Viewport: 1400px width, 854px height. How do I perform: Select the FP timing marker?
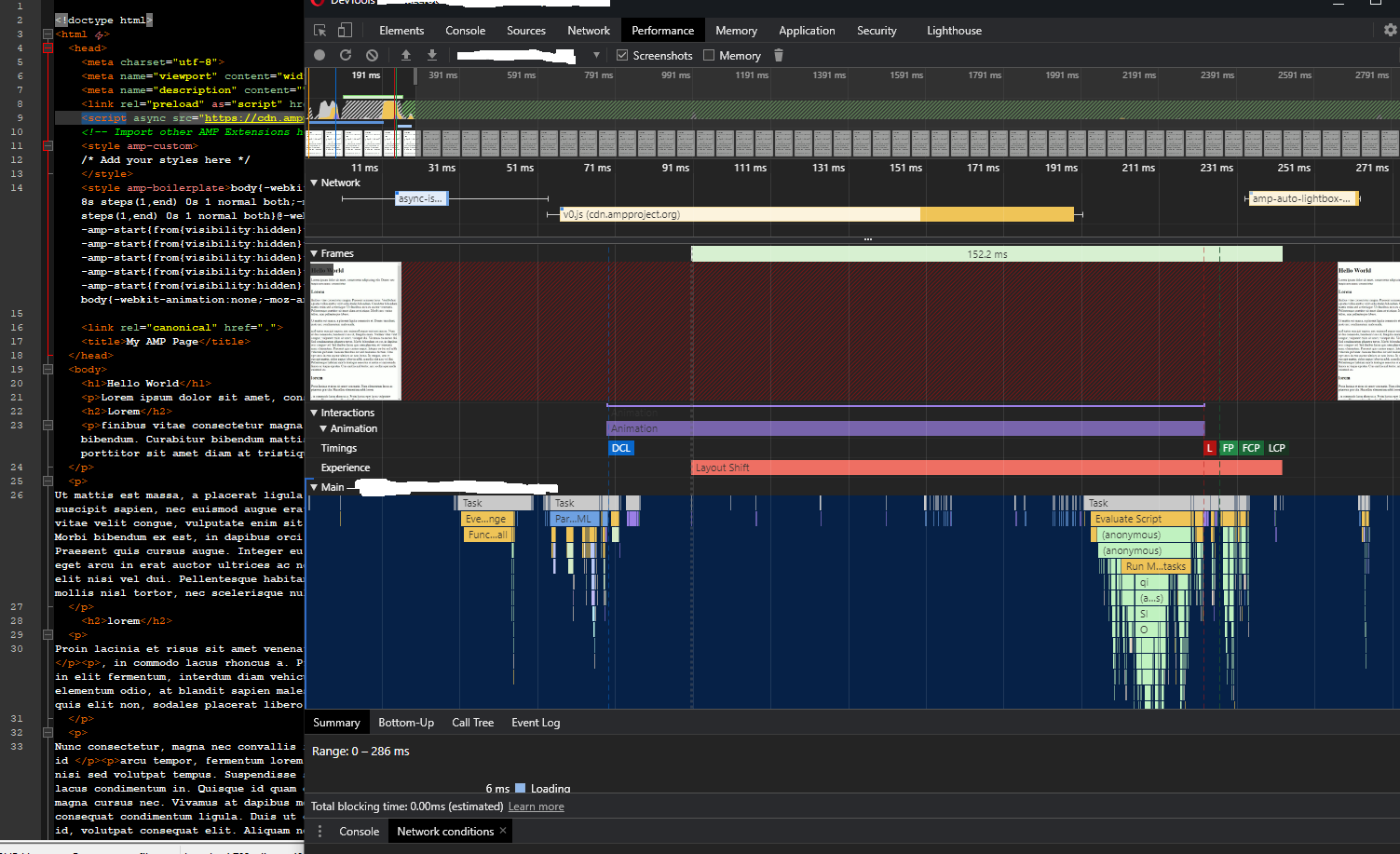point(1228,448)
